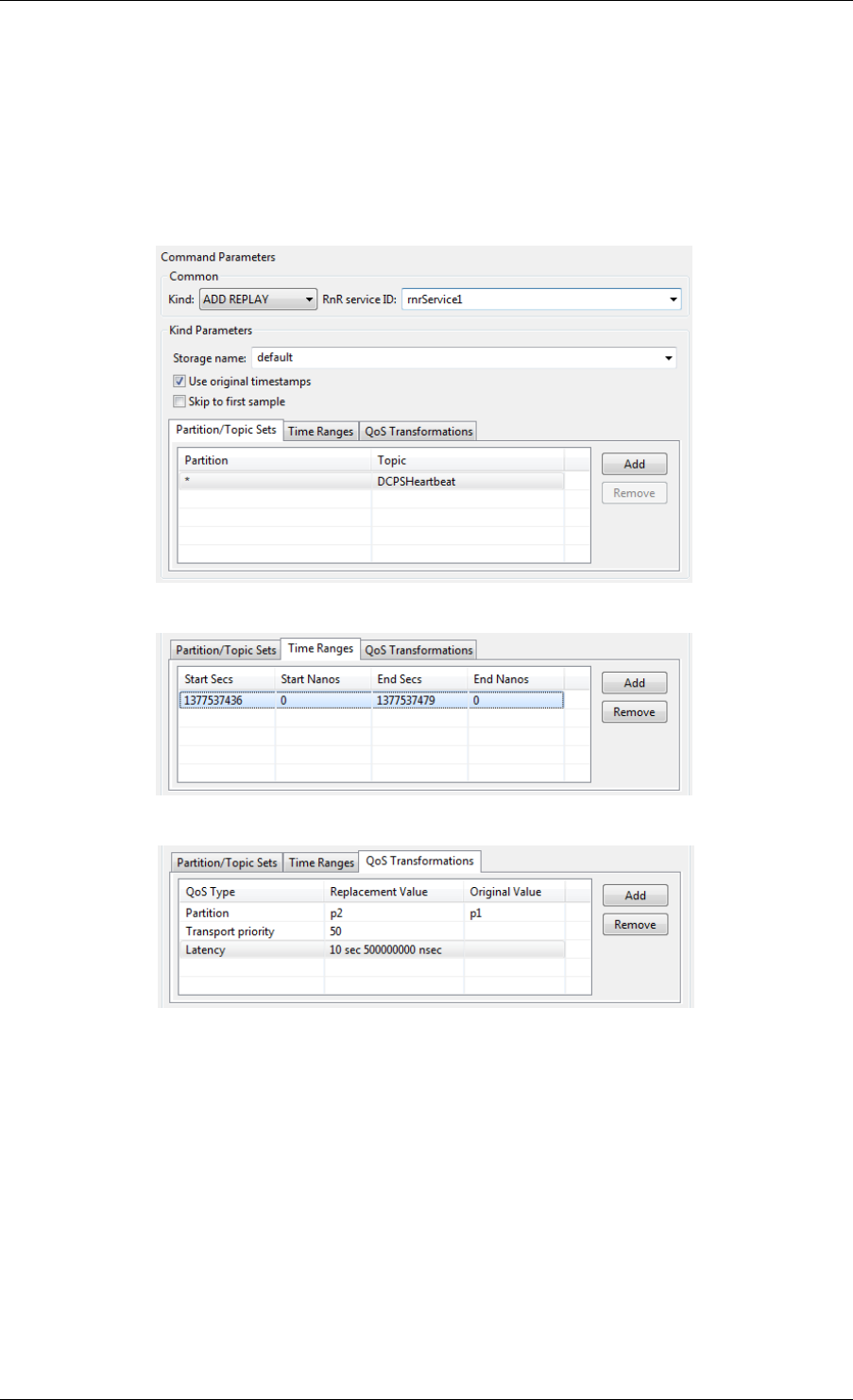Click the Original Value column header

point(515,893)
